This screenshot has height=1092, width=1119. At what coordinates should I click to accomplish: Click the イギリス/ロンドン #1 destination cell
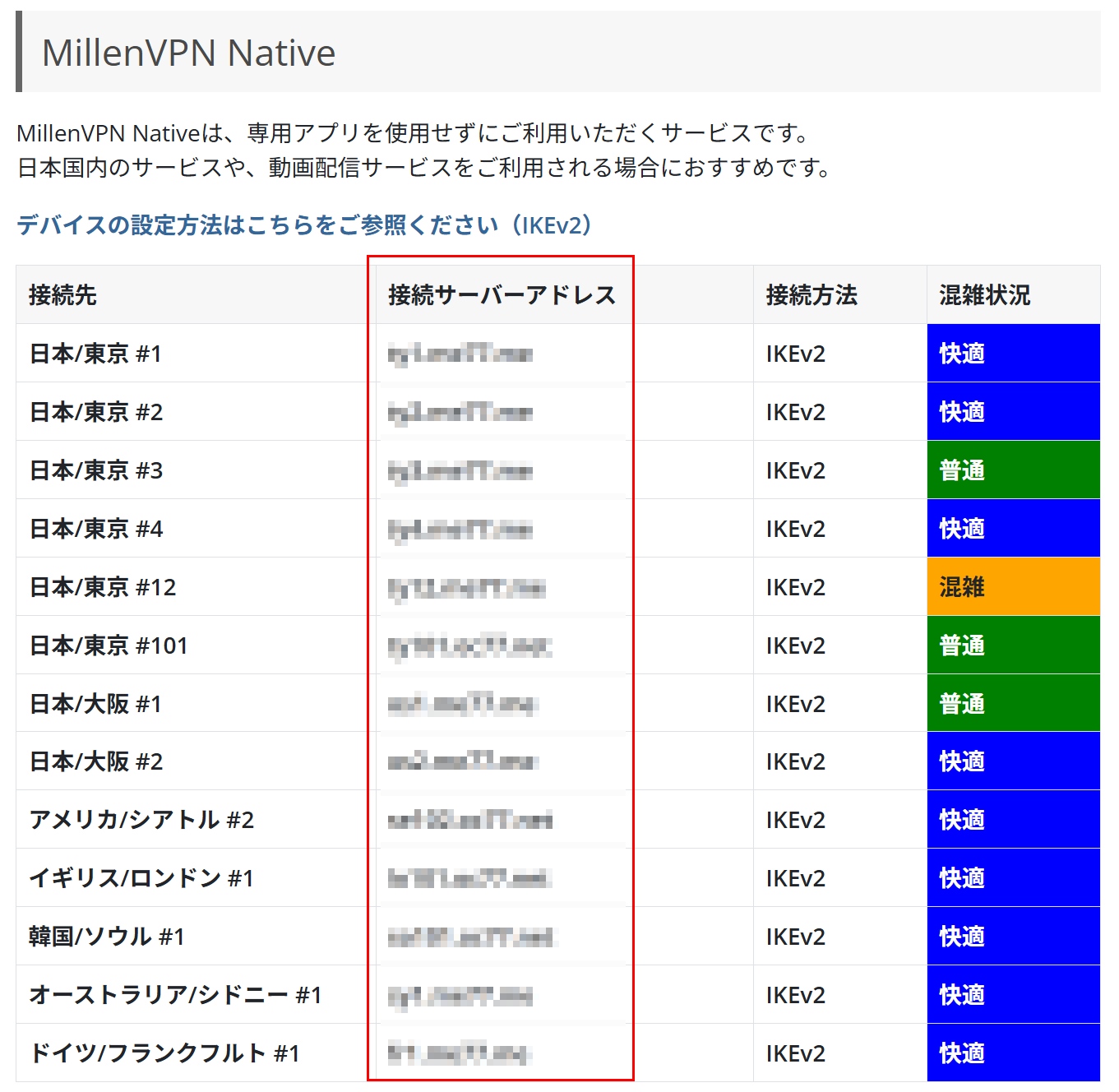[141, 878]
